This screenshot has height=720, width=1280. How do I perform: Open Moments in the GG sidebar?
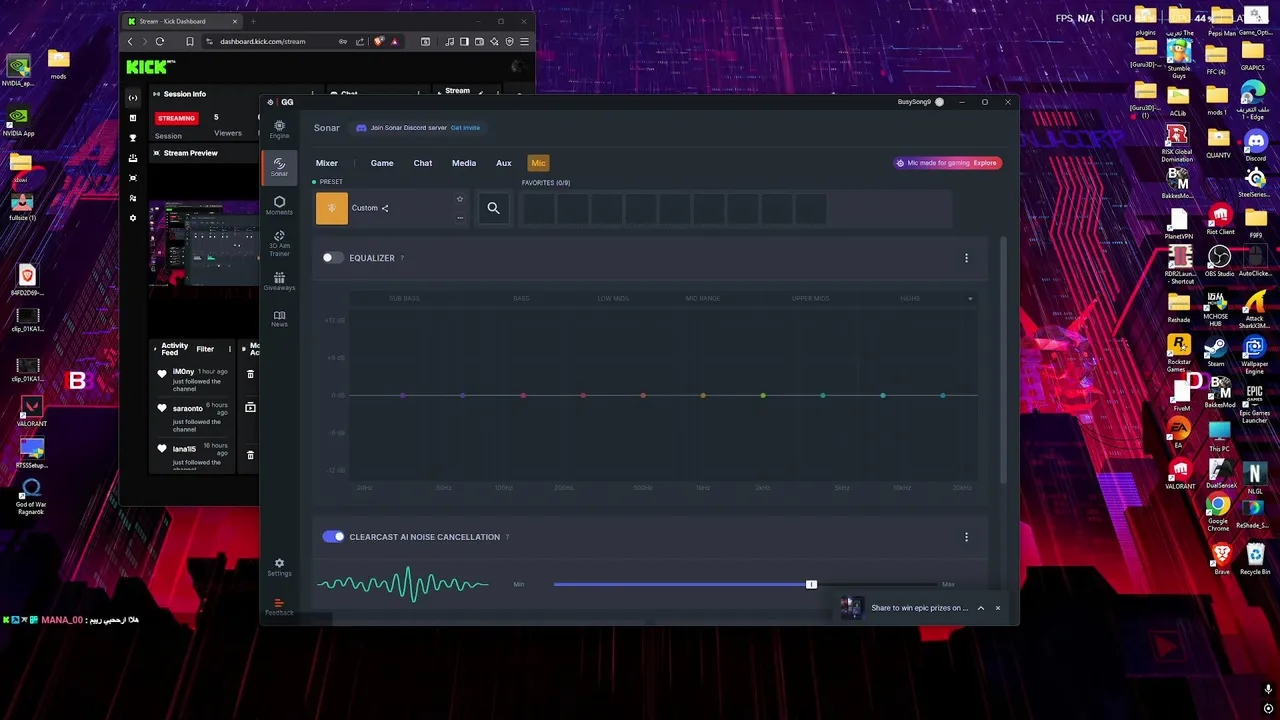(279, 205)
